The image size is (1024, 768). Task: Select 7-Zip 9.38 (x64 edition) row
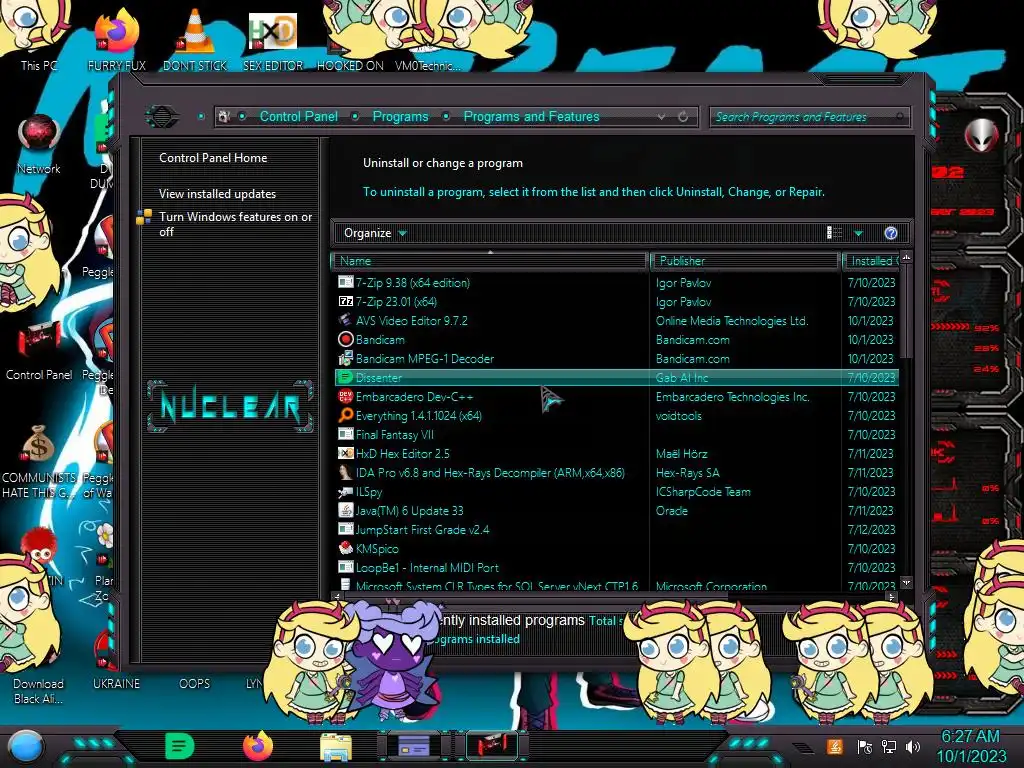[x=616, y=283]
